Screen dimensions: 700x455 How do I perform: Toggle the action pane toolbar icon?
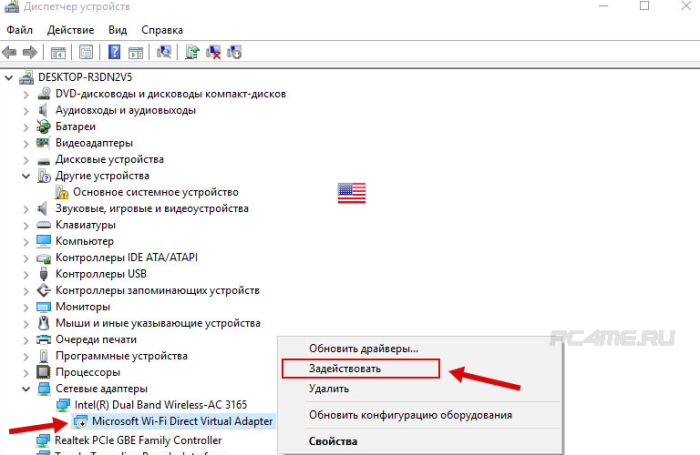point(136,53)
